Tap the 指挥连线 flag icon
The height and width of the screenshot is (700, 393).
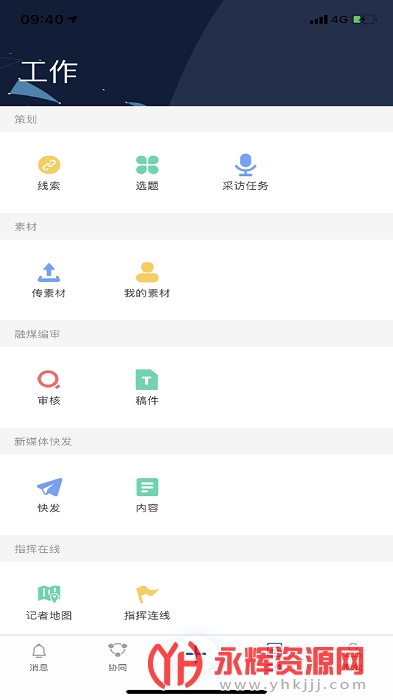(147, 594)
